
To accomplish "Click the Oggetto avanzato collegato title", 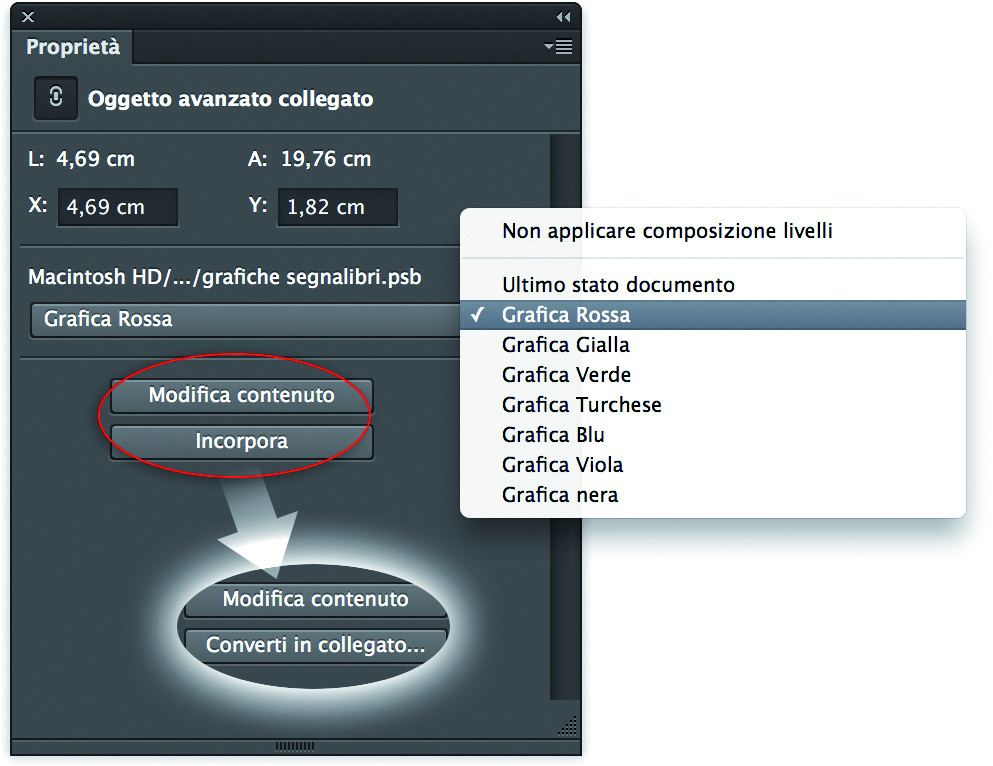I will (231, 99).
